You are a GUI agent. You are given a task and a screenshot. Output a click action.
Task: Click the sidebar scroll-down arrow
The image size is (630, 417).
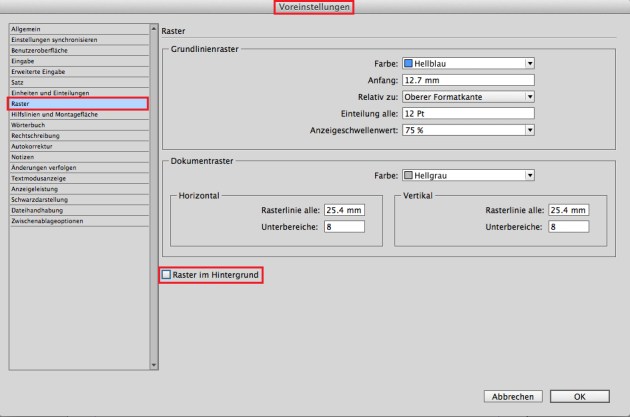(153, 365)
